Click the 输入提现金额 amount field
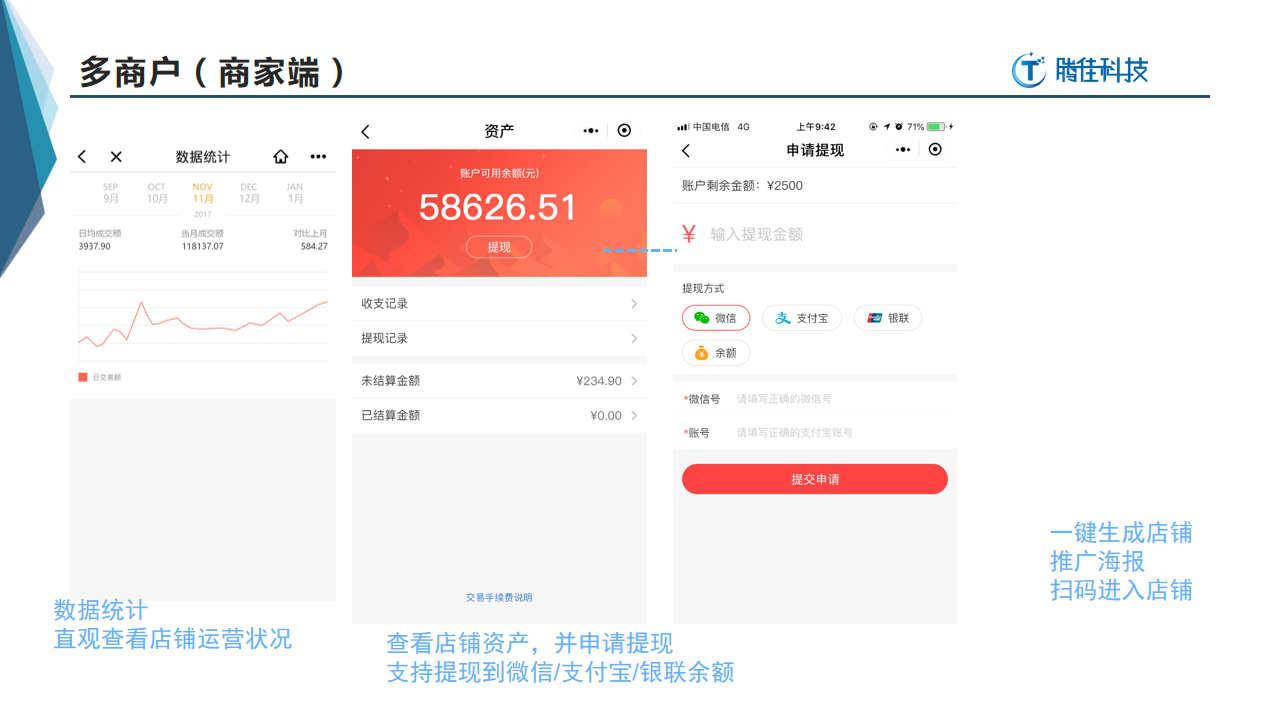Viewport: 1280px width, 720px height. coord(820,234)
